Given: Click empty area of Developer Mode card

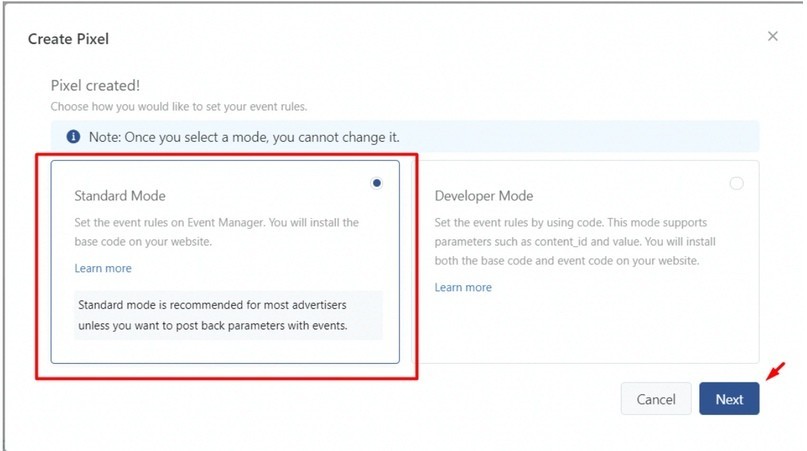Looking at the screenshot, I should [587, 329].
